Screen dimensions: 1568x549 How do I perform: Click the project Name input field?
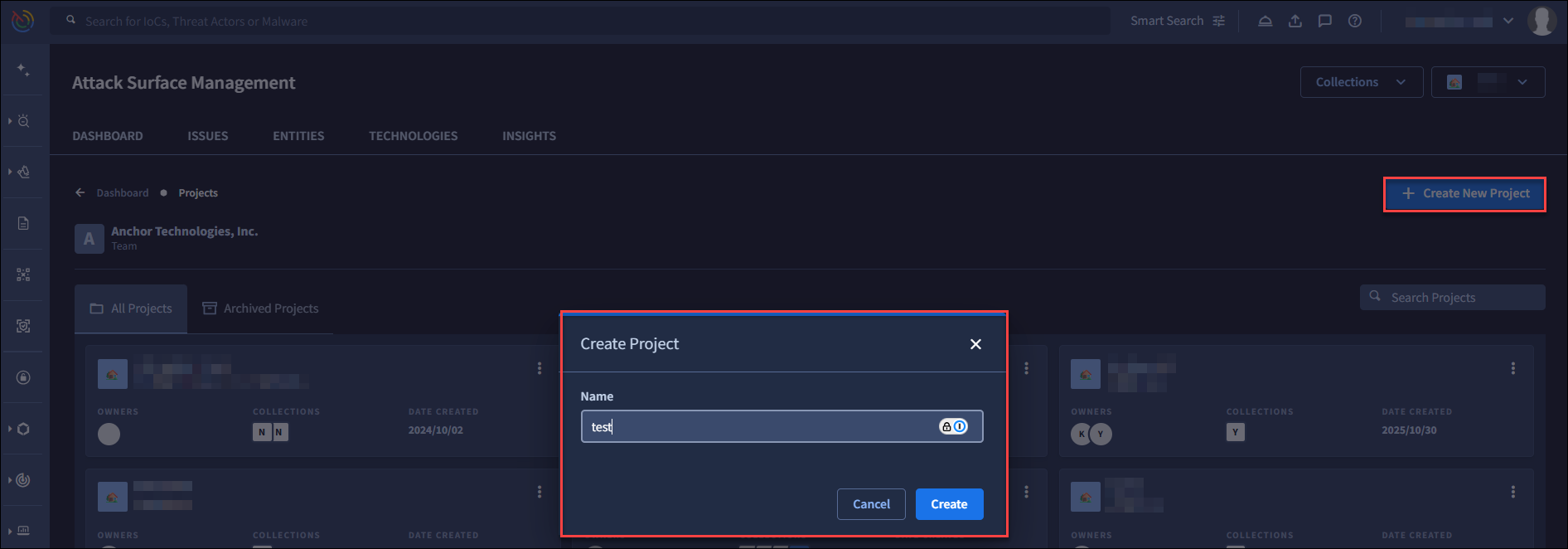[758, 427]
